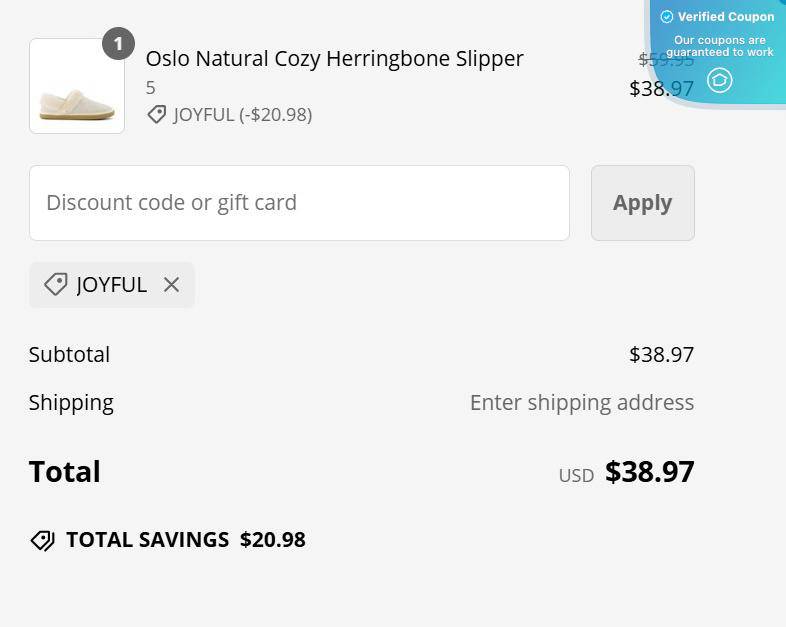Click the TOTAL SAVINGS $20.98 label
The height and width of the screenshot is (627, 786).
pos(185,540)
